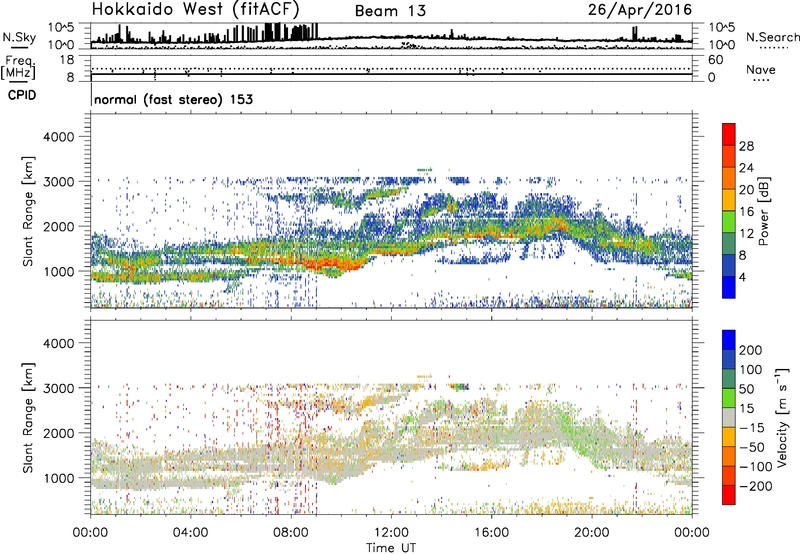The image size is (800, 554).
Task: Click the '-100' label on Velocity colorbar
Action: [756, 467]
